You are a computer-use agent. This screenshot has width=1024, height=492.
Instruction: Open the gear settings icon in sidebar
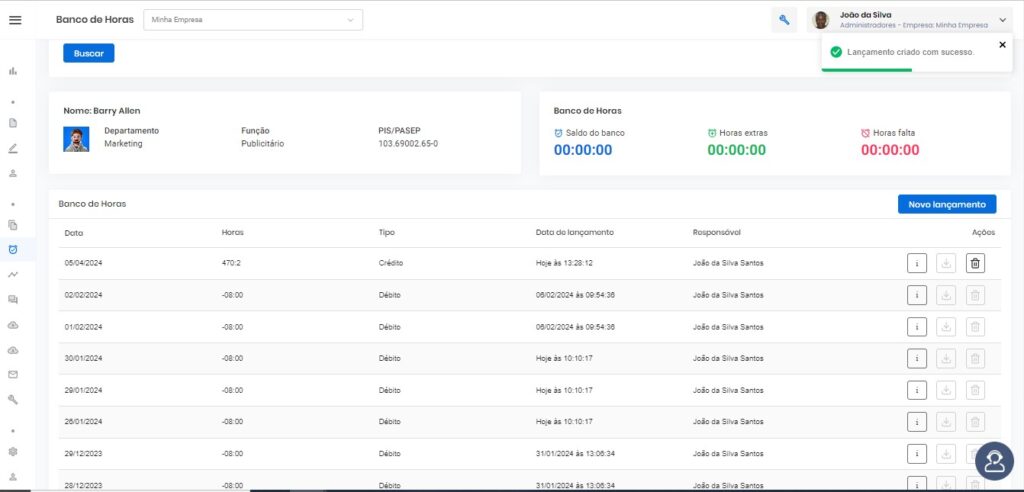(12, 451)
